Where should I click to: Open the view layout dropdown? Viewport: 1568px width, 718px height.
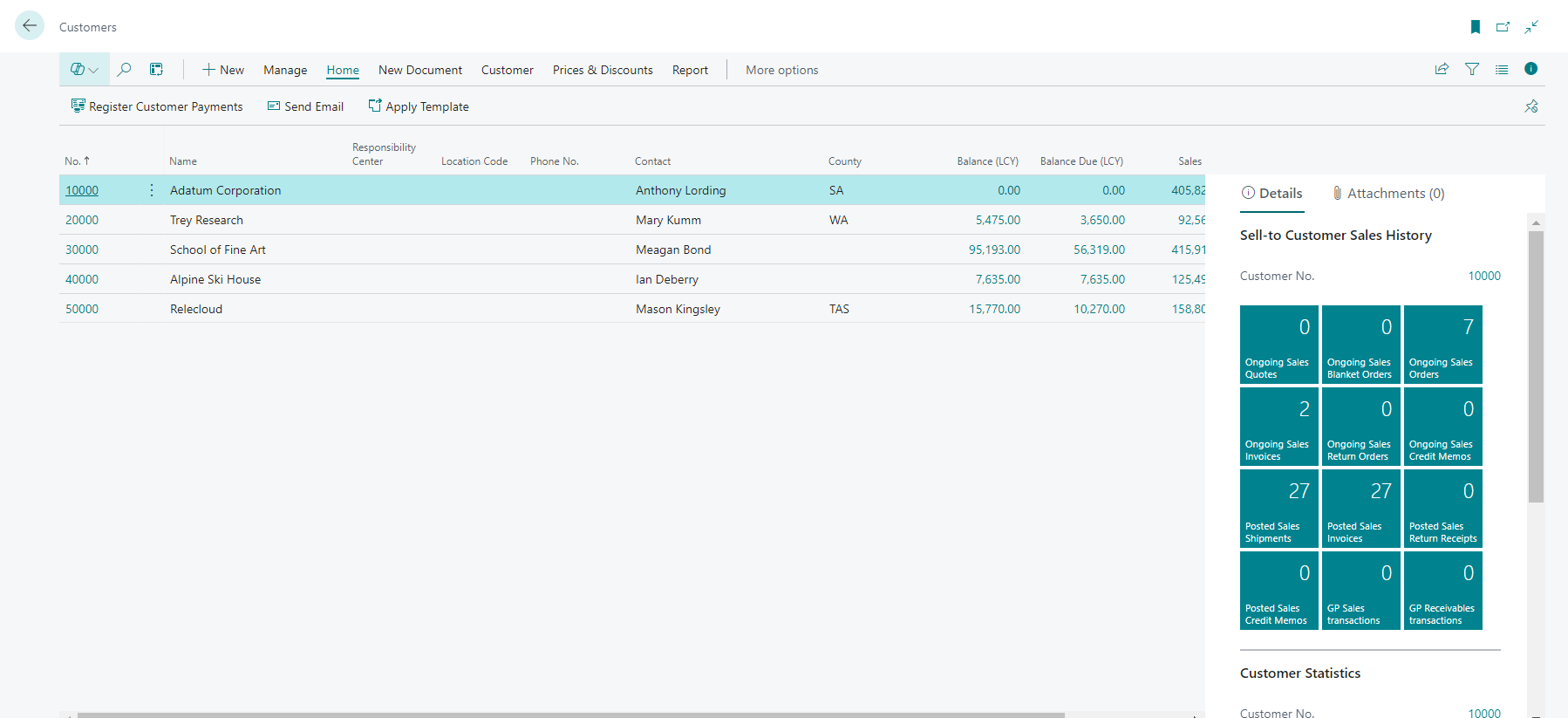coord(85,69)
